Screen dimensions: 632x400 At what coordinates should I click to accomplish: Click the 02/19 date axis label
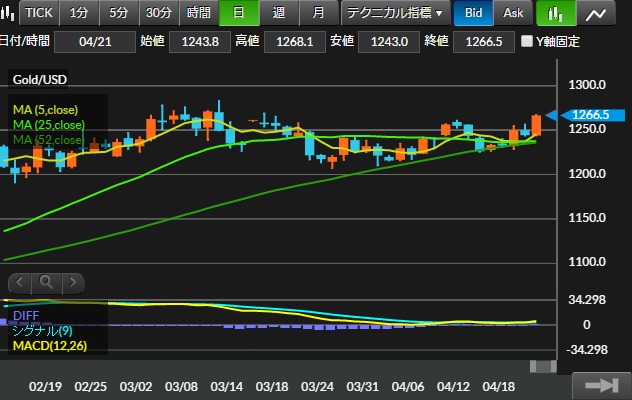tap(45, 387)
